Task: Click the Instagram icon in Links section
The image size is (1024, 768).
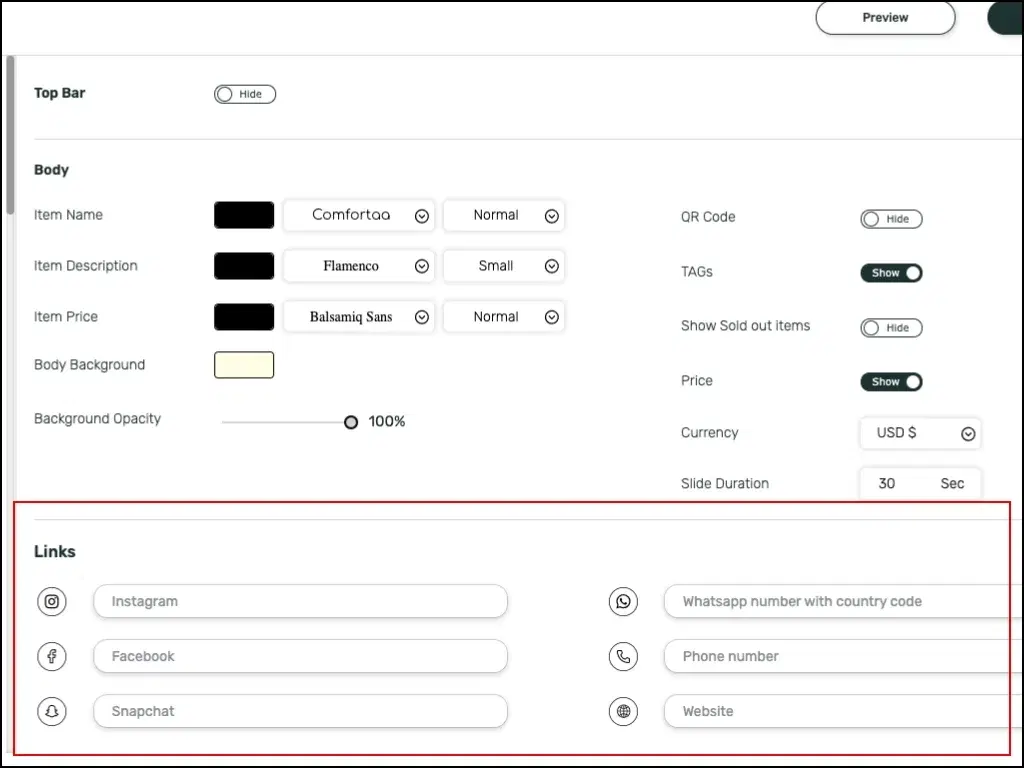Action: click(x=51, y=601)
